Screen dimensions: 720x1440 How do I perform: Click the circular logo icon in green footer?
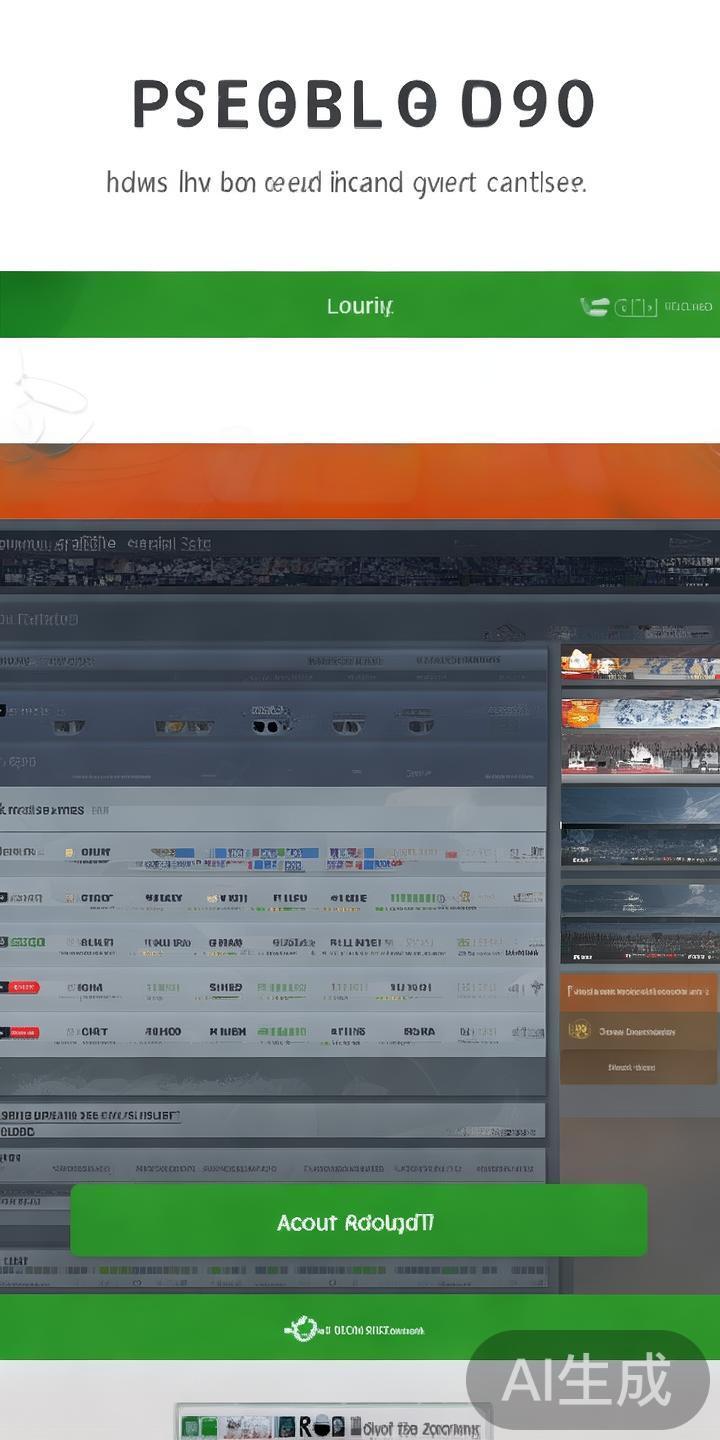click(302, 1329)
